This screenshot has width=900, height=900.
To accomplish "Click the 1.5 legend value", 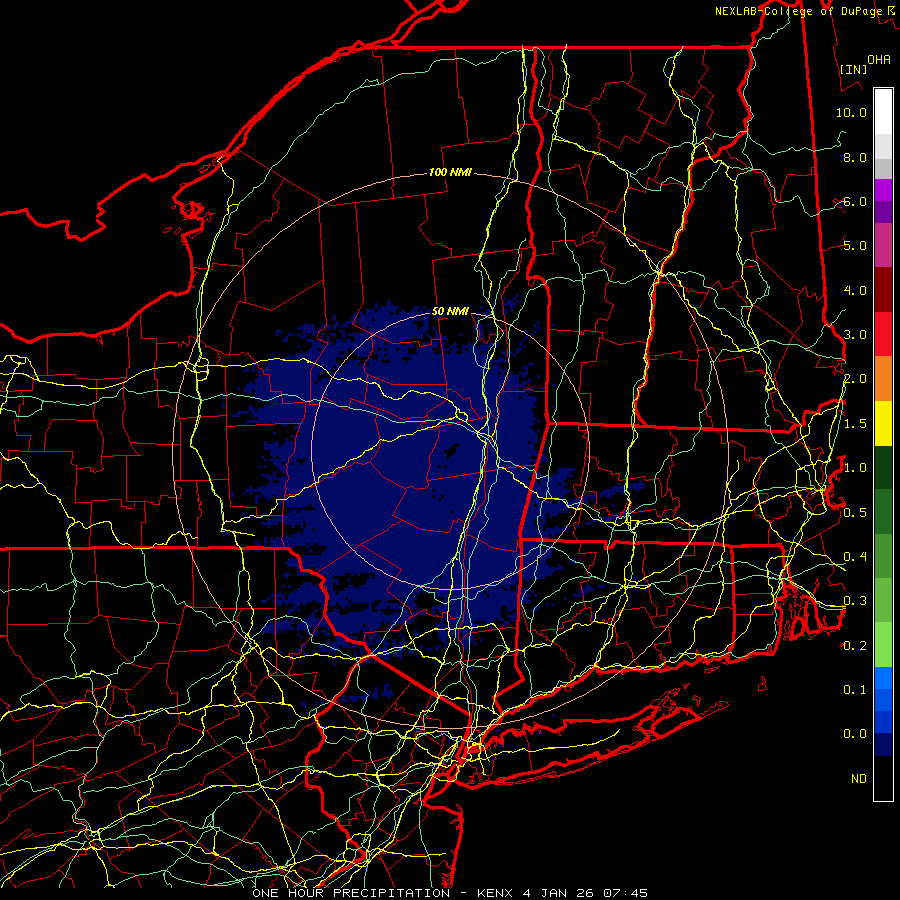I will (855, 424).
